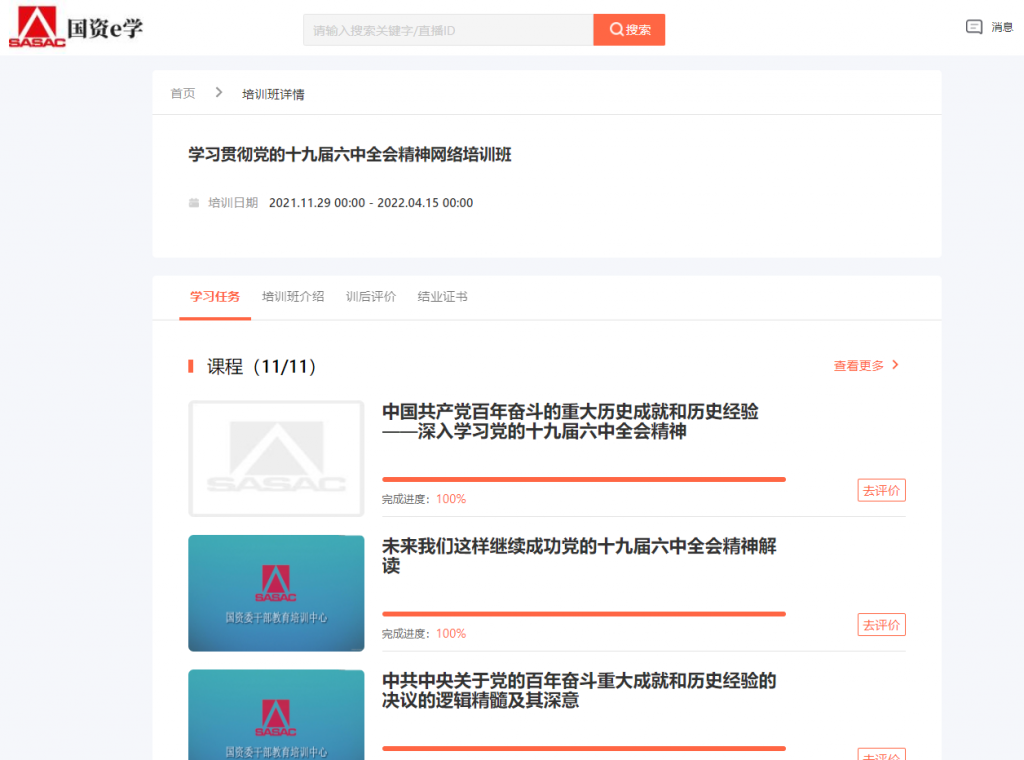Click 去评价 for the first course
This screenshot has width=1024, height=760.
[881, 490]
